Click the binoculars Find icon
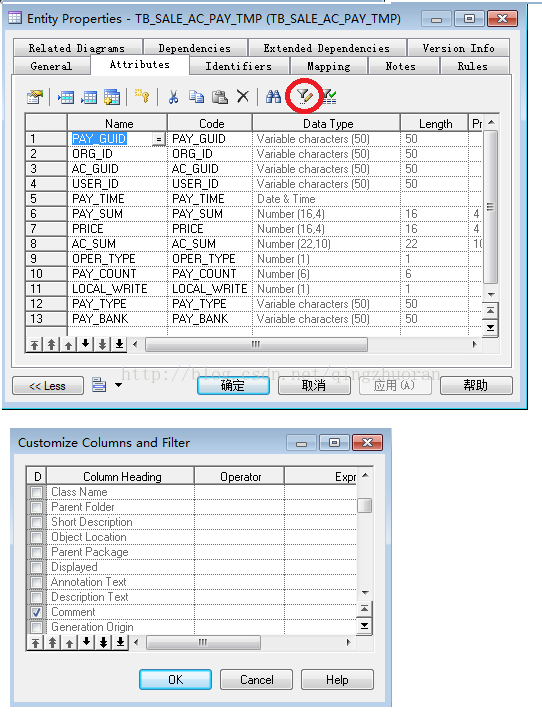Image resolution: width=542 pixels, height=727 pixels. click(273, 96)
